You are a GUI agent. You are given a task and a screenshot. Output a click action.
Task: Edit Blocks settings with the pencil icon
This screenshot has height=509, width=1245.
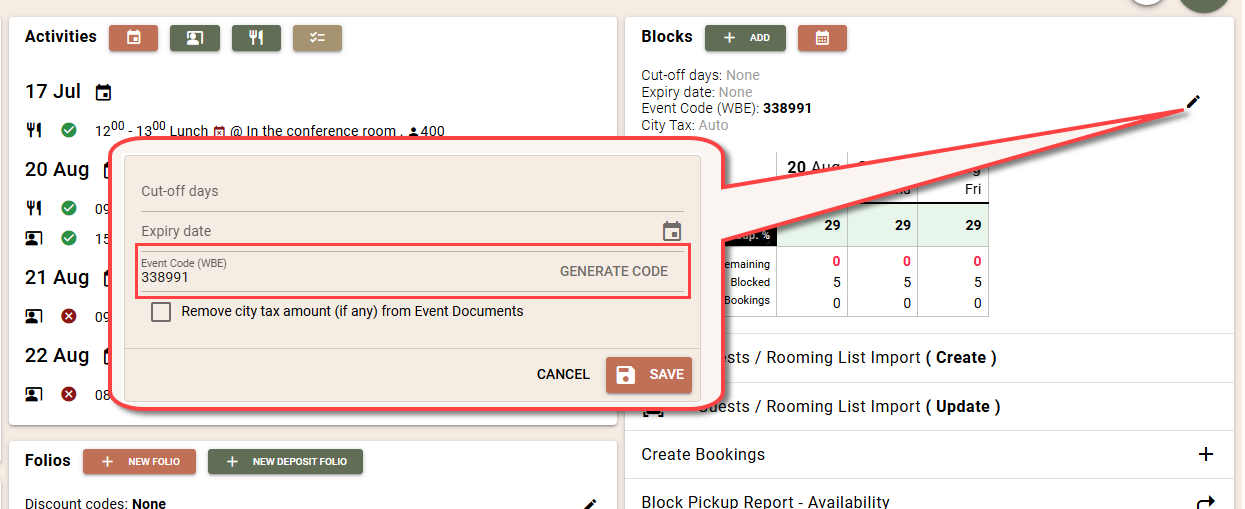click(1192, 102)
